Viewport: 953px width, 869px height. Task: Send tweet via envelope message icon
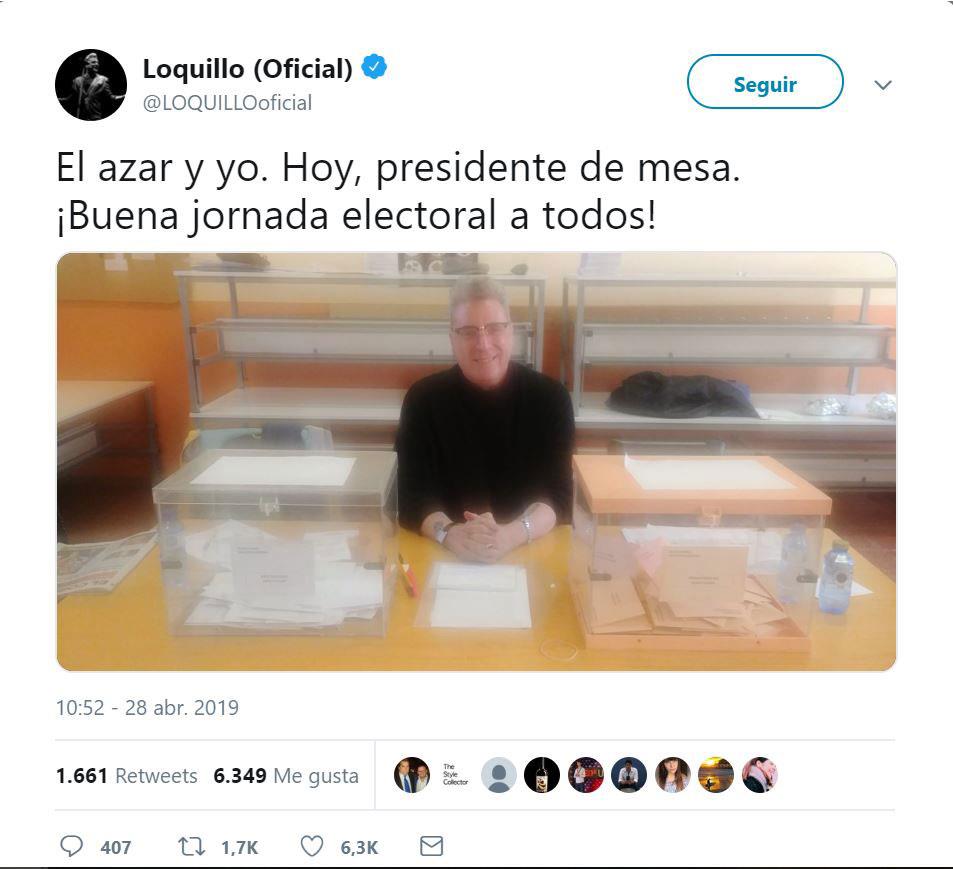pyautogui.click(x=432, y=846)
